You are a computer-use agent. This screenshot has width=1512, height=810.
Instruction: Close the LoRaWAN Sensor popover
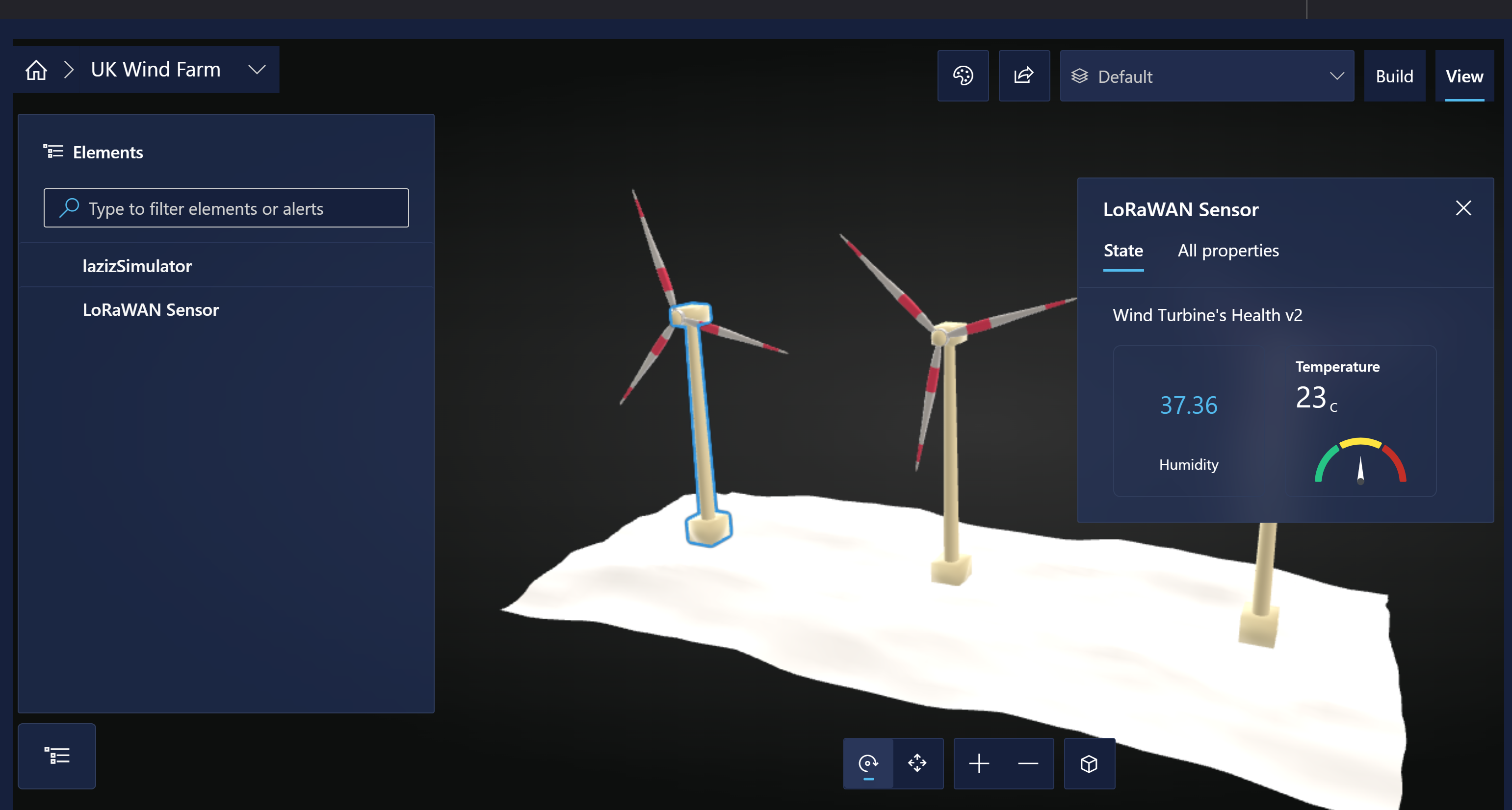(1463, 207)
